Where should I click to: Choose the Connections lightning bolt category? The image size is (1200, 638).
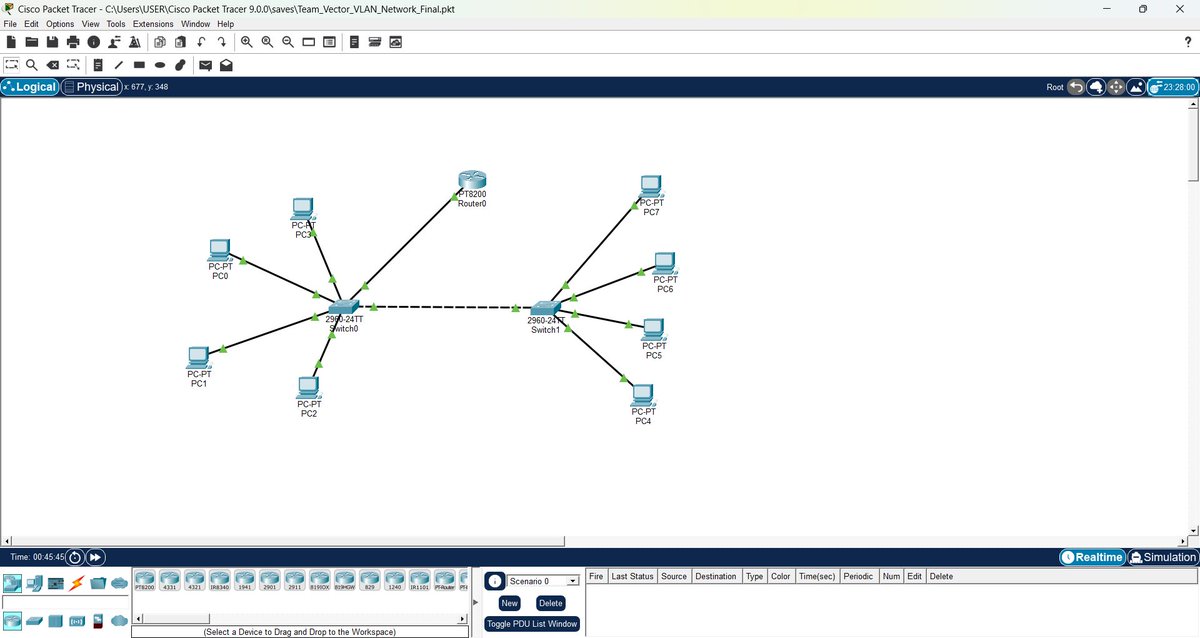click(x=77, y=583)
